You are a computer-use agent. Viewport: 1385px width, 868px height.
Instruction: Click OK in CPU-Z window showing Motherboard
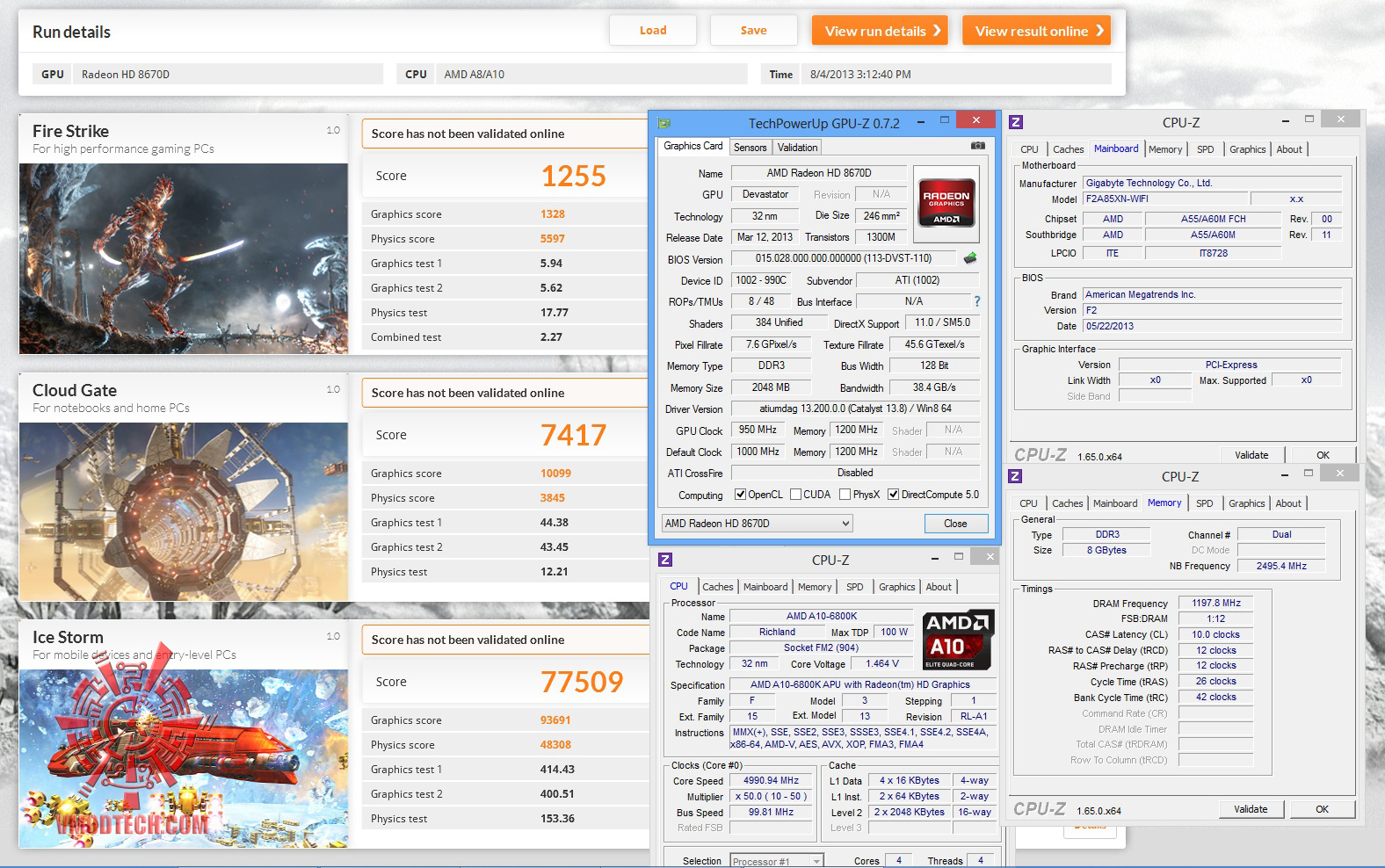(x=1323, y=455)
